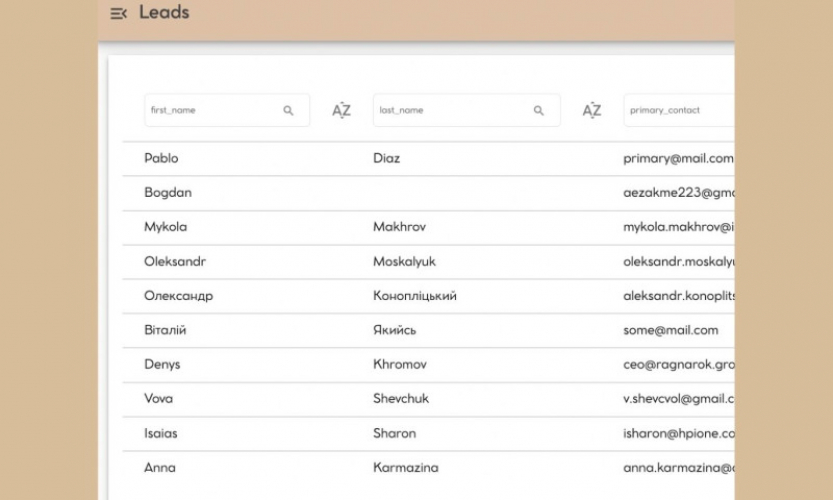Select the Vova first name cell
The height and width of the screenshot is (500, 833).
(158, 399)
